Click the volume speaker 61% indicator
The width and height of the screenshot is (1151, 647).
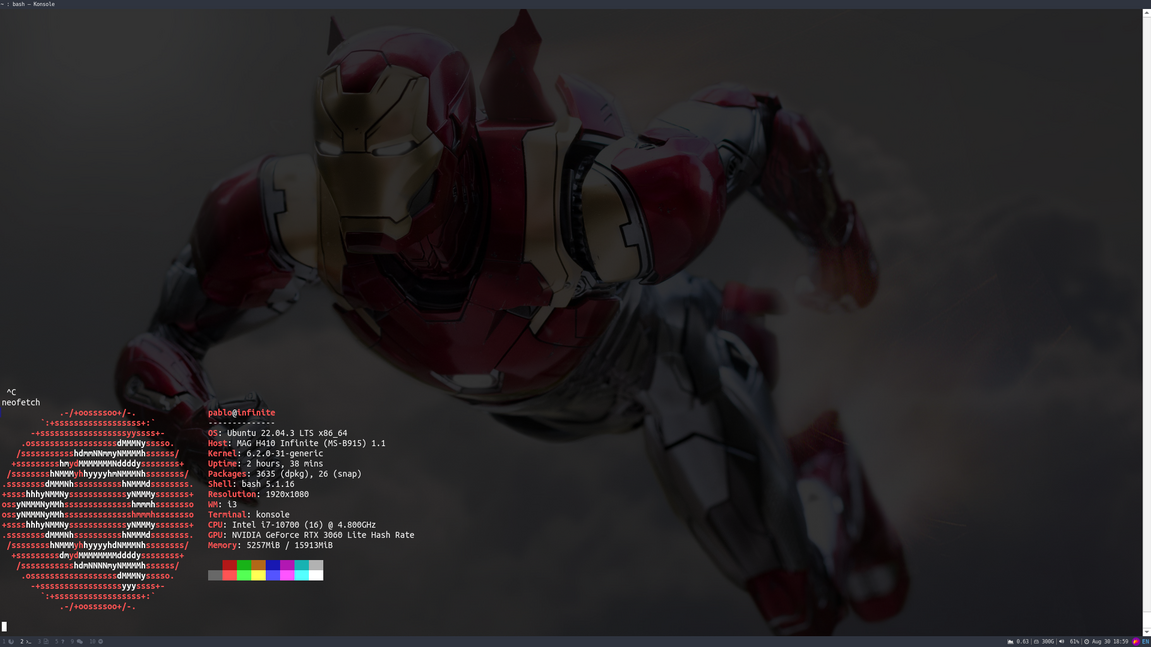tap(1069, 641)
